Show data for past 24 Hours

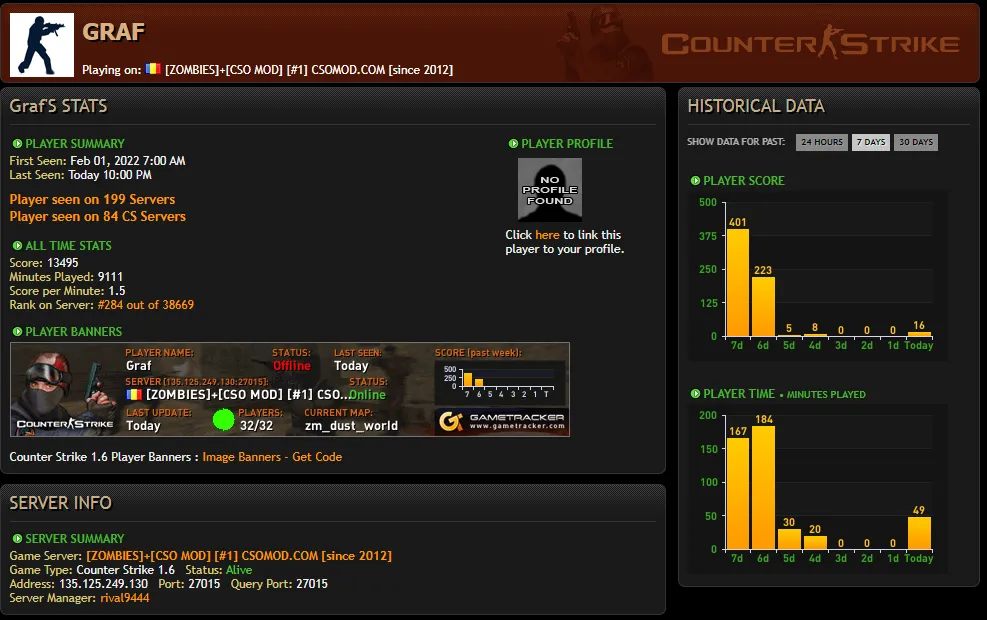[x=821, y=142]
